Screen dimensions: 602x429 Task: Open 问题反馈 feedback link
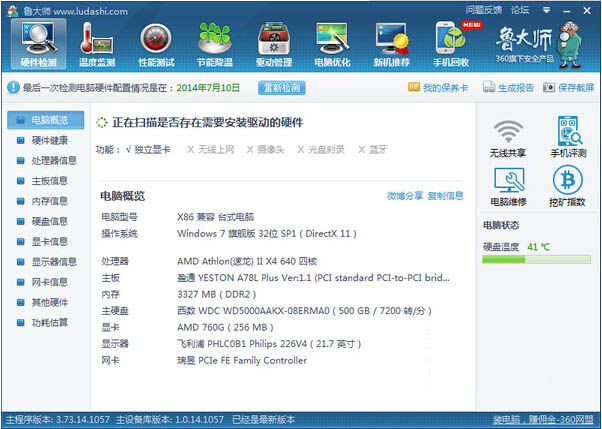tap(484, 10)
